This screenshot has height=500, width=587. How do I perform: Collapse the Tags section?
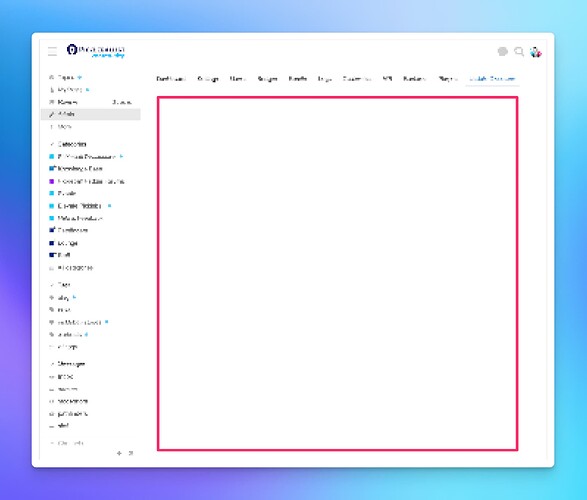(x=60, y=285)
